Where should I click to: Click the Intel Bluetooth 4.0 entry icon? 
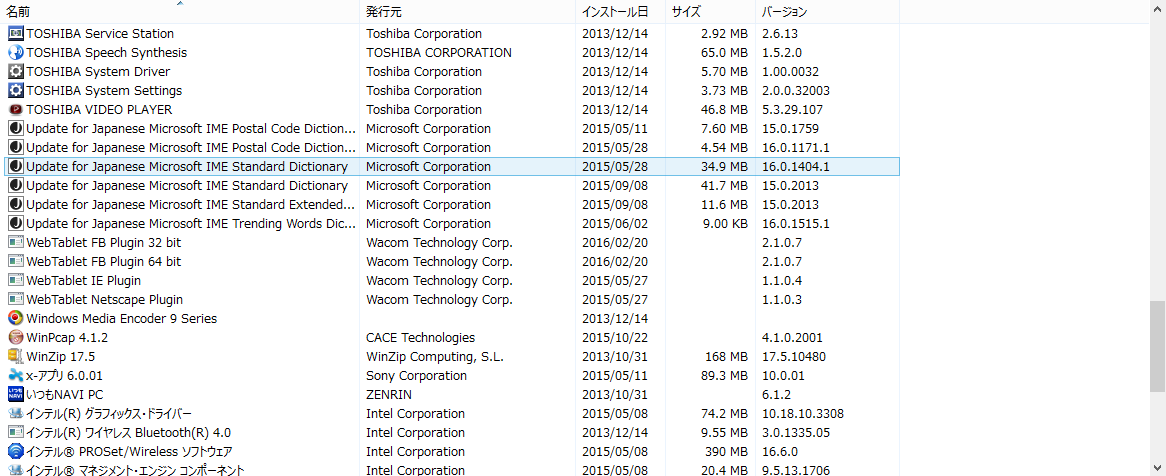[x=15, y=432]
